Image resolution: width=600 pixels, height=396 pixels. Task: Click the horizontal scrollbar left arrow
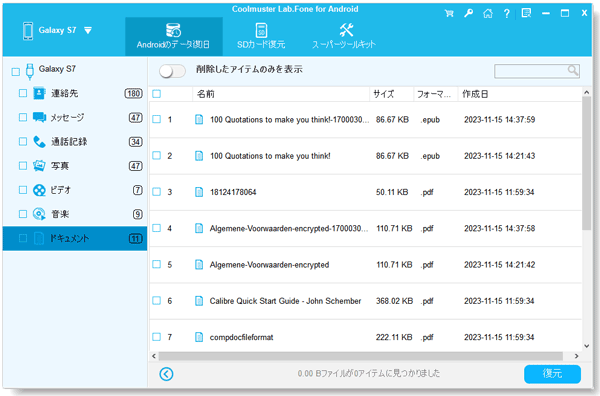154,356
